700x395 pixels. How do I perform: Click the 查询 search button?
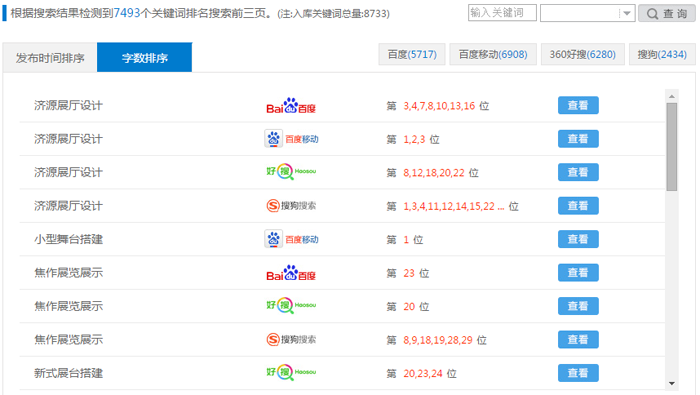pos(667,13)
